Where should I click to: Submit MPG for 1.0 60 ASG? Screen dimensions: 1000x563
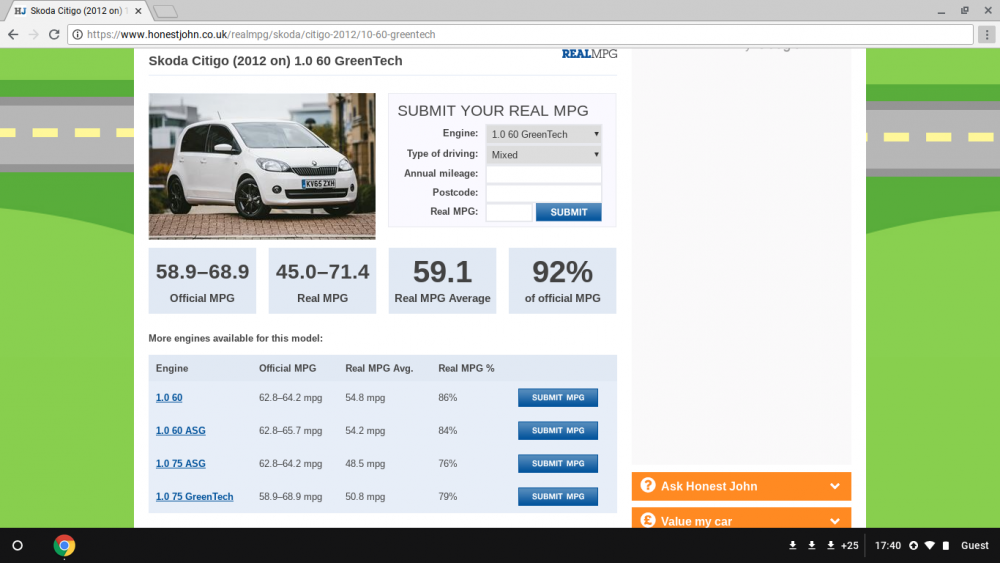tap(557, 430)
